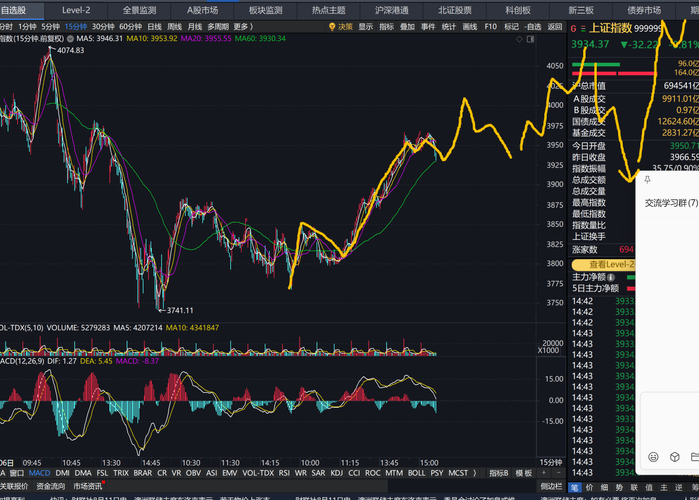Viewport: 699px width, 500px height.
Task: Click the plus zoom button below the chart
Action: (x=544, y=473)
